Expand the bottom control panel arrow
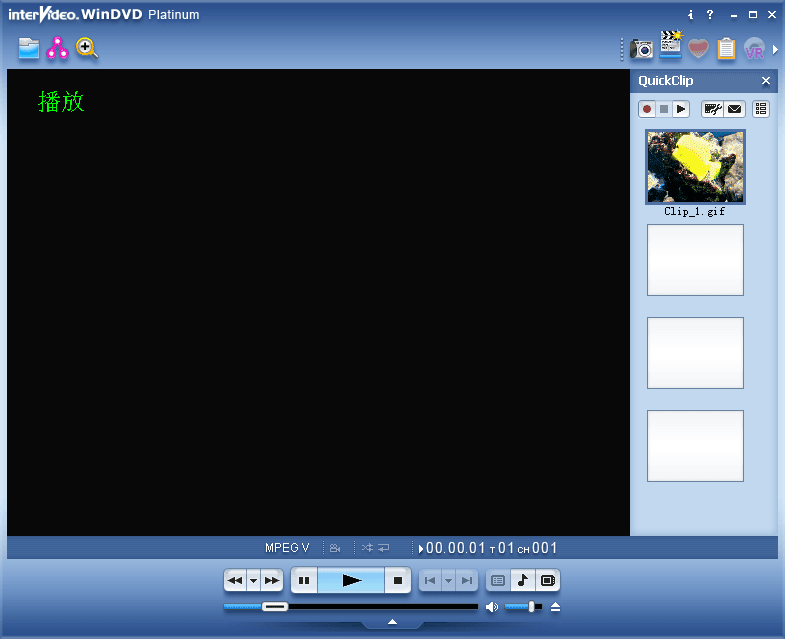 [392, 622]
